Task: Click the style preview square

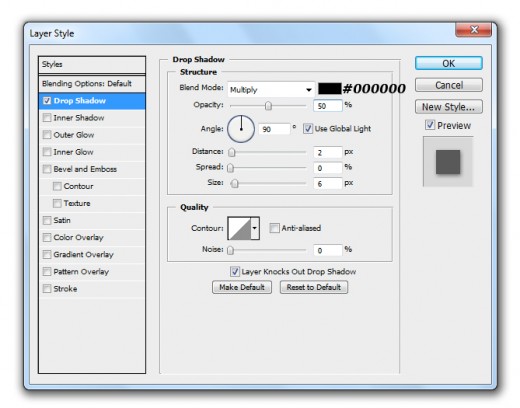Action: point(448,162)
